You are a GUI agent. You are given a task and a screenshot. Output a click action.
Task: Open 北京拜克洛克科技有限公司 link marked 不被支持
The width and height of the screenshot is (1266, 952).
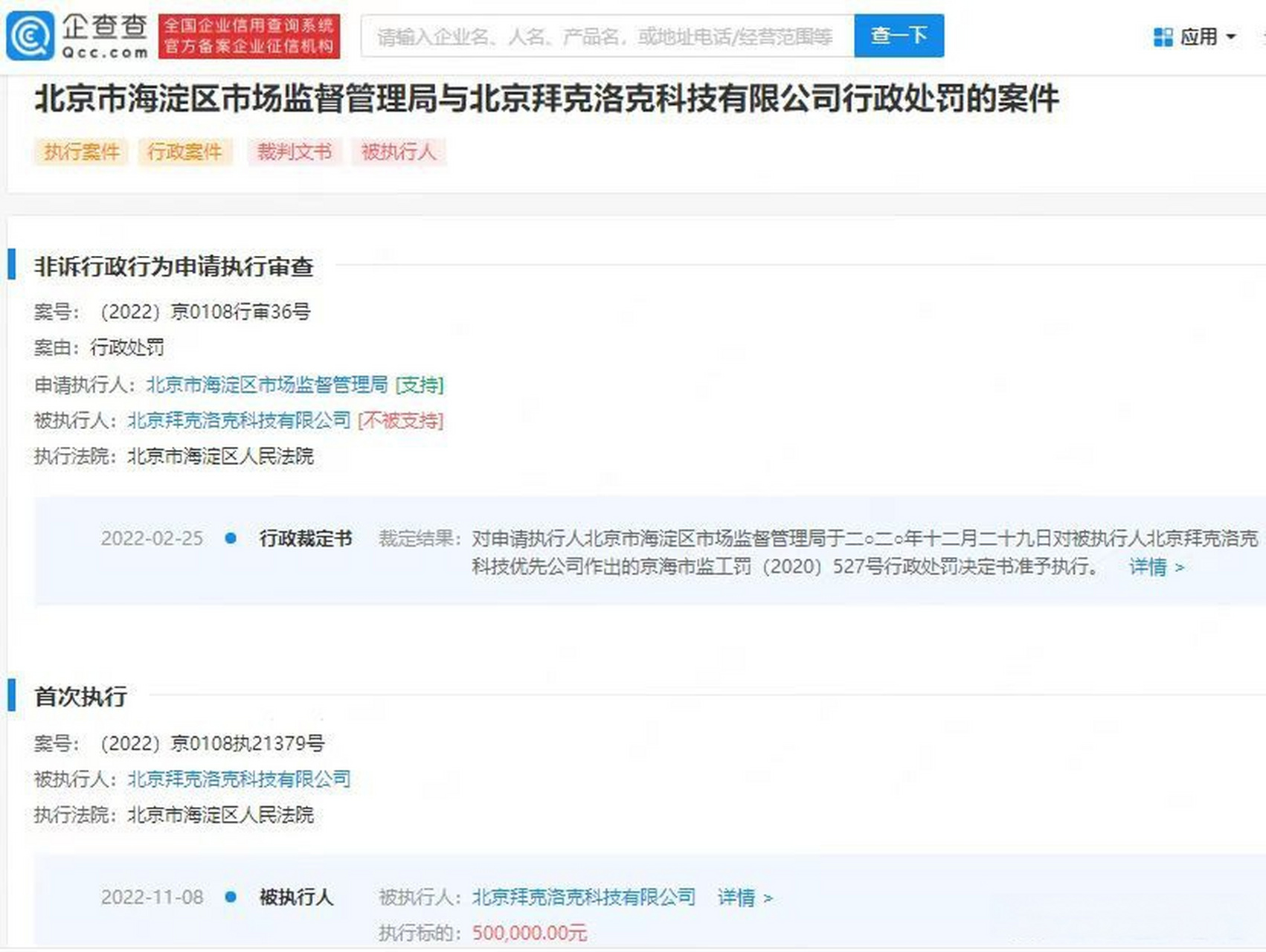coord(239,420)
